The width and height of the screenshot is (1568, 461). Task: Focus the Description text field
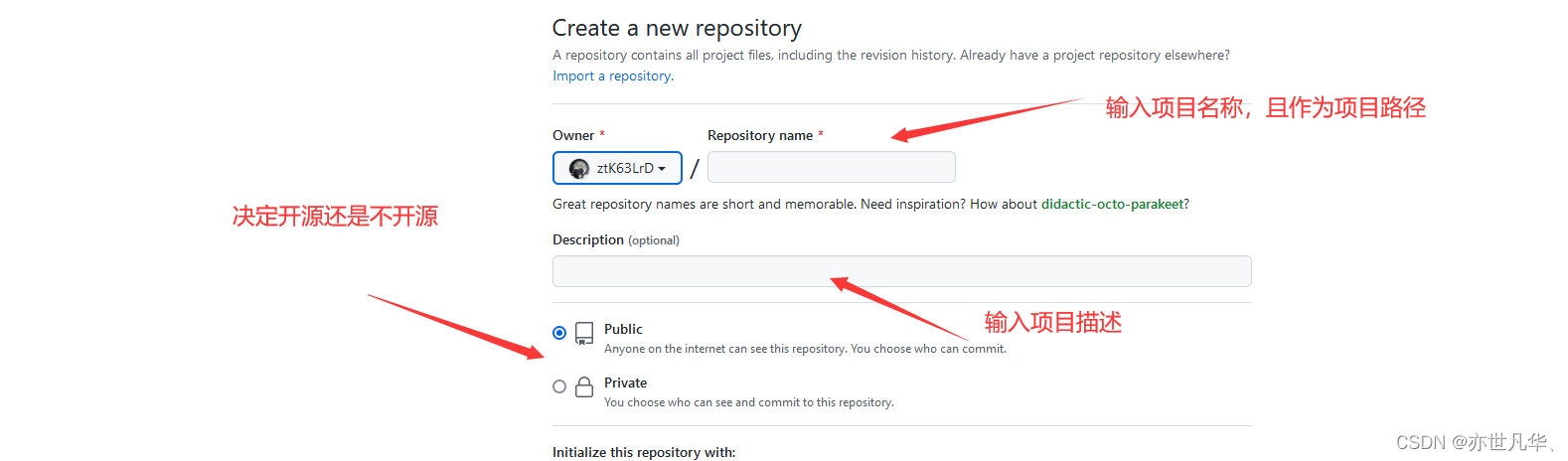(902, 271)
